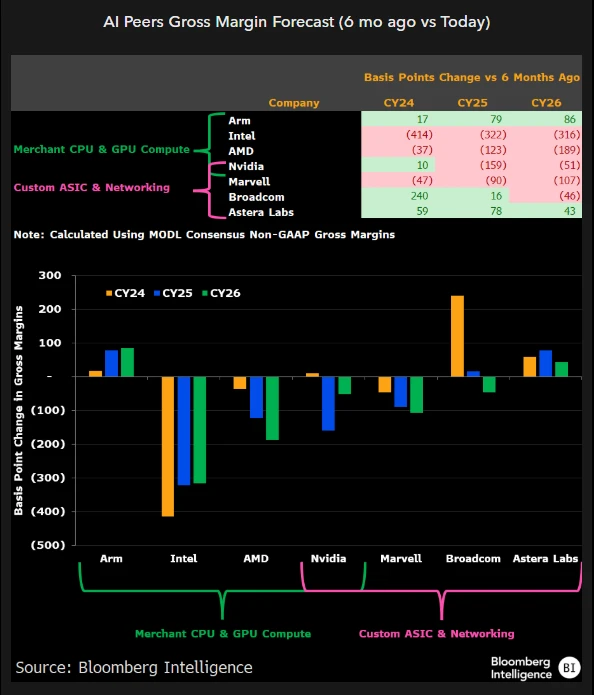The image size is (594, 695).
Task: Click Nvidia CY24 value 10
Action: [x=422, y=165]
